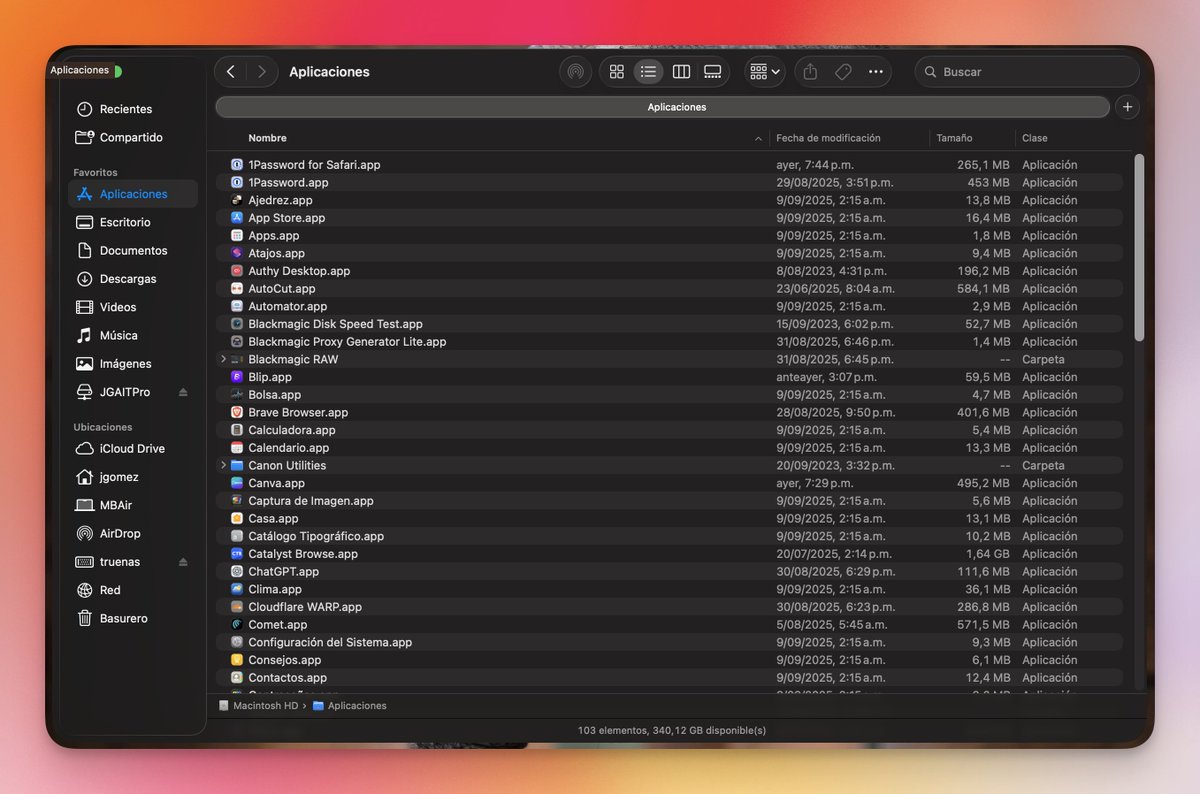Click the Atajos.app icon

tap(237, 253)
